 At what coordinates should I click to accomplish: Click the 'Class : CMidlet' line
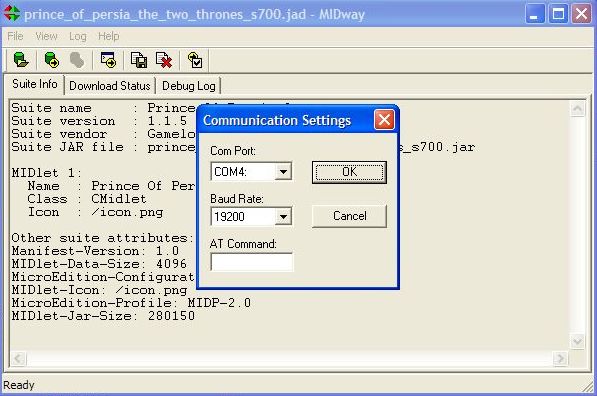[x=87, y=199]
